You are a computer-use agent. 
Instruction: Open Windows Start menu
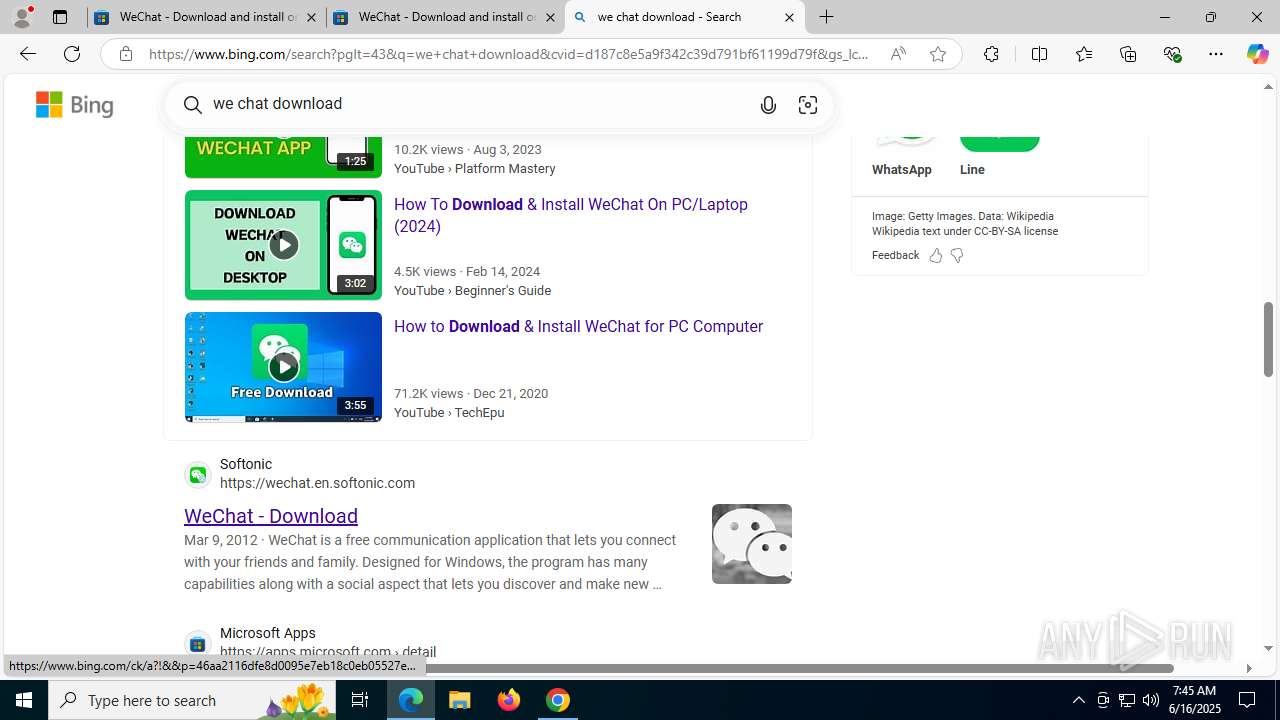click(24, 700)
